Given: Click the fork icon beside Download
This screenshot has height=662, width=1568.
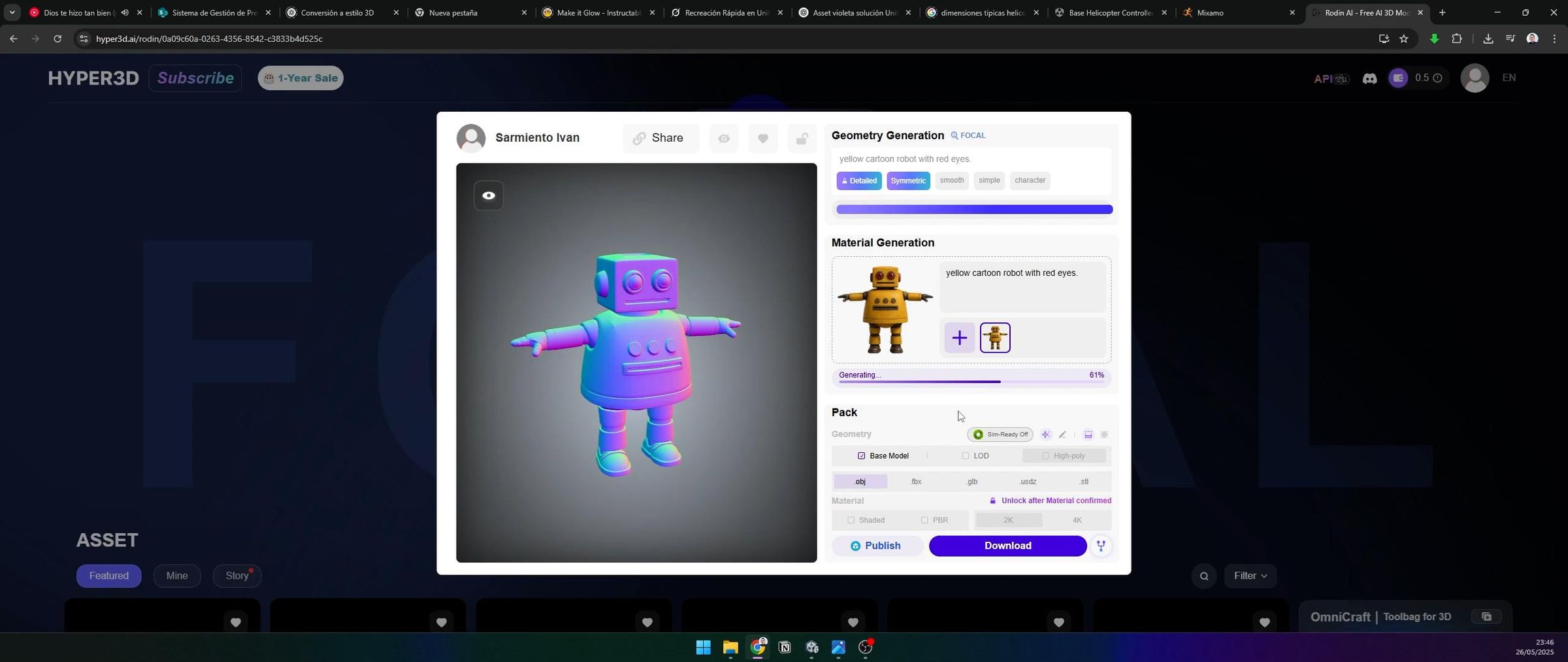Looking at the screenshot, I should click(x=1101, y=546).
